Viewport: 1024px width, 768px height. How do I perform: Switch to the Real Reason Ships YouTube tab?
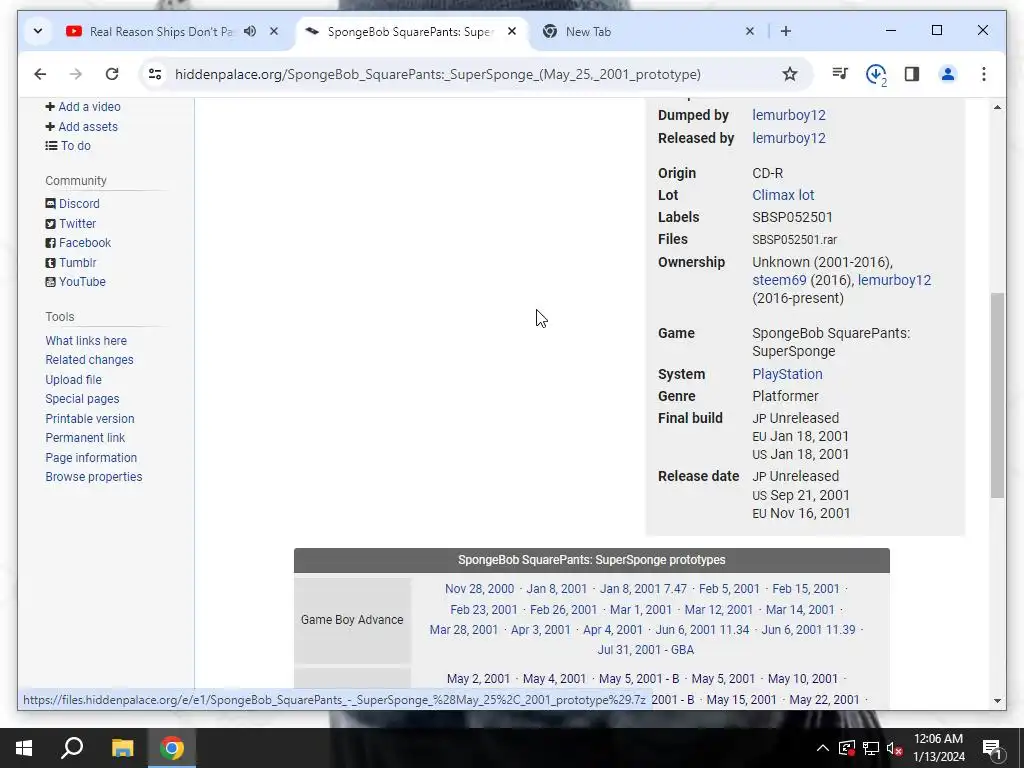click(x=160, y=31)
